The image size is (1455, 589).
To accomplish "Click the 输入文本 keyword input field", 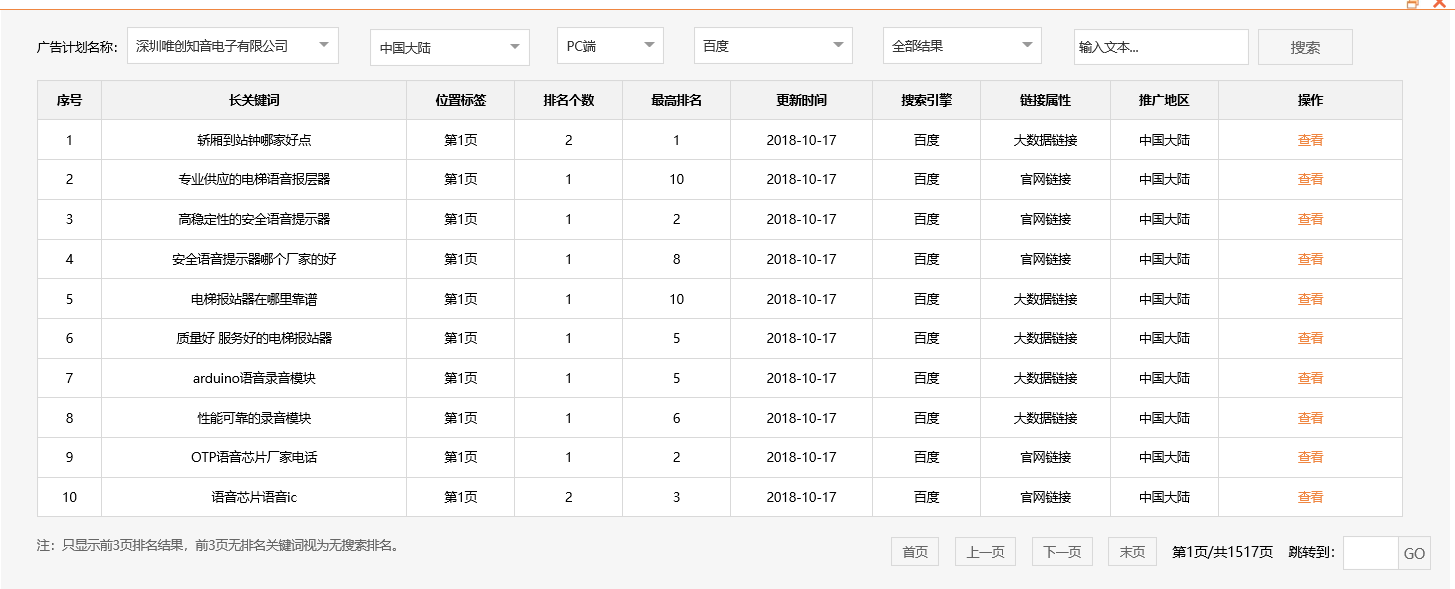I will (x=1160, y=47).
